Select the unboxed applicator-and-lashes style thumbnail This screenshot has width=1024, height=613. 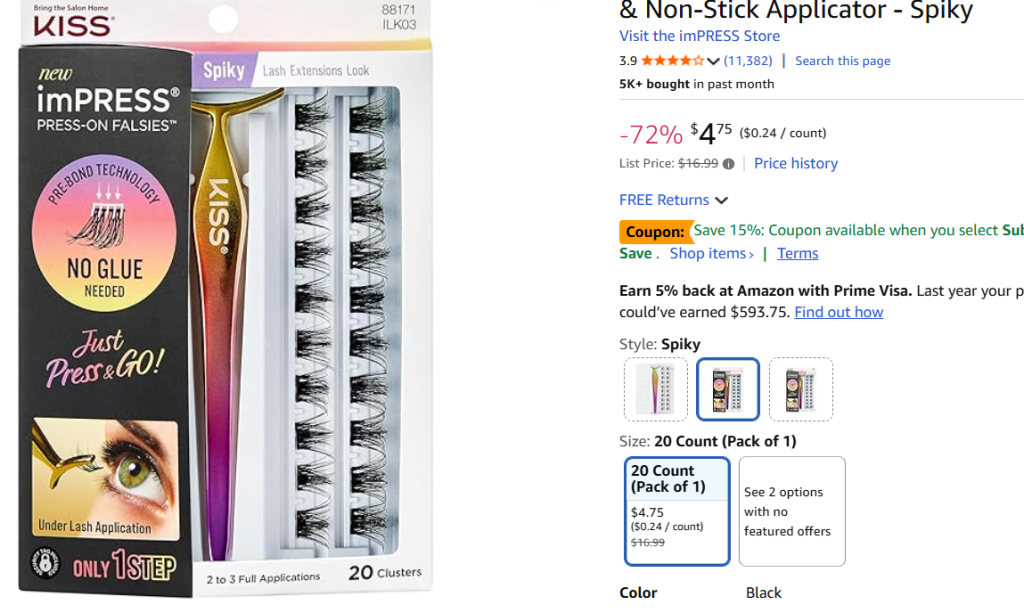click(656, 390)
